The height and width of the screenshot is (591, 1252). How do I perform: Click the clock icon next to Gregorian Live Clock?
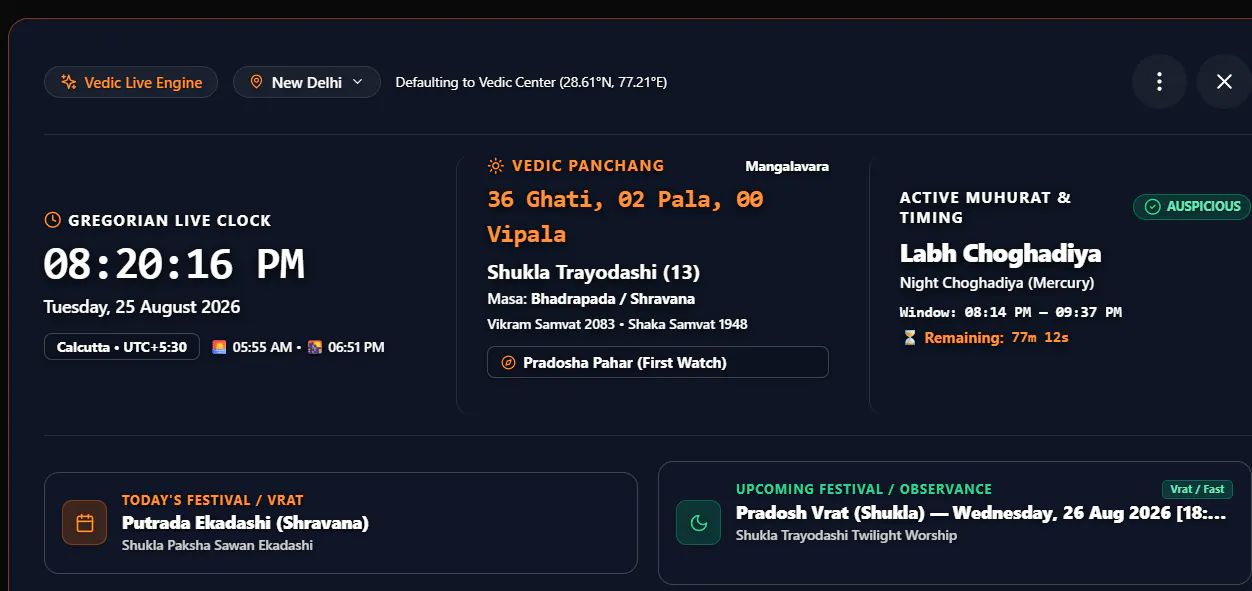[53, 220]
